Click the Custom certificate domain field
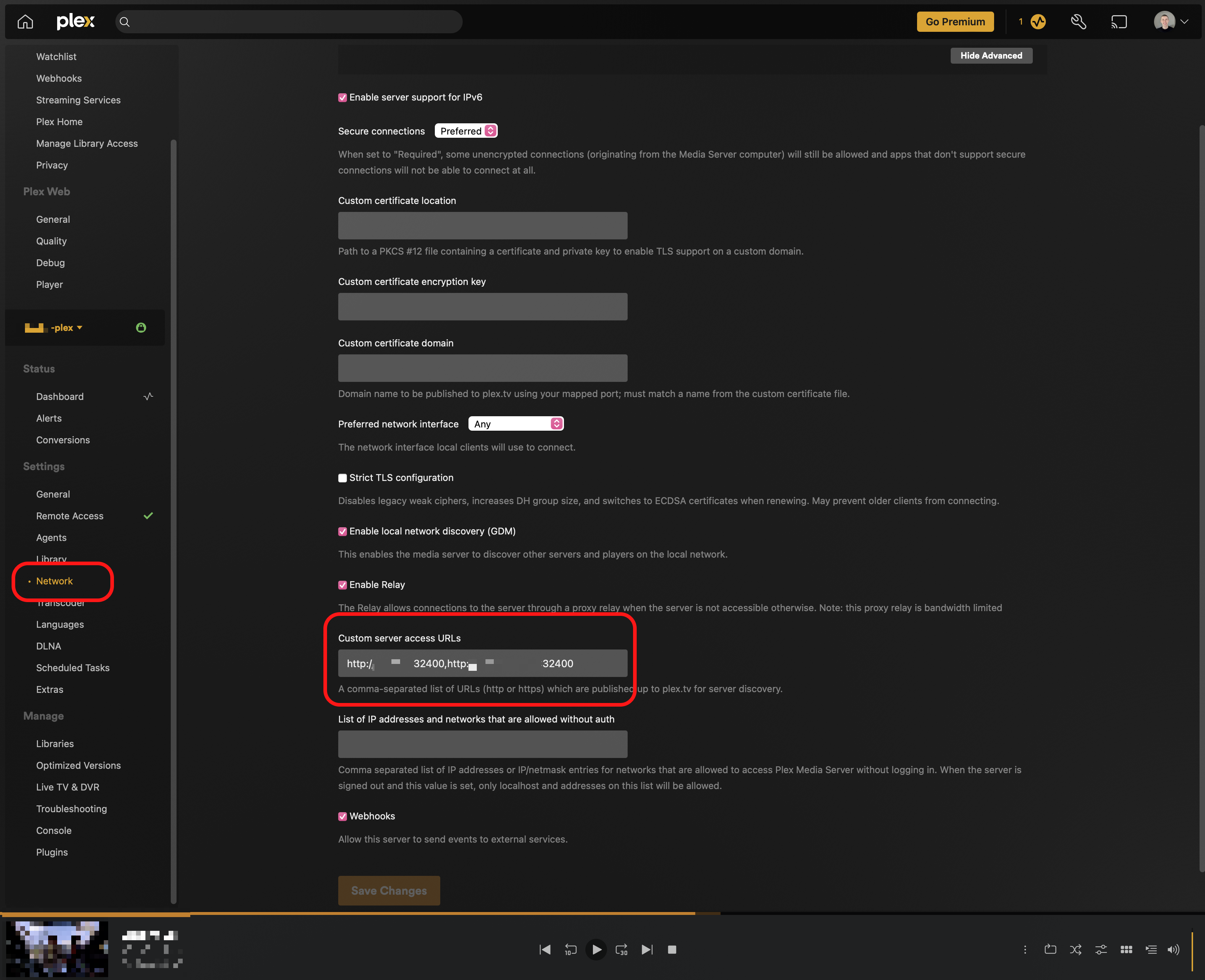1205x980 pixels. tap(483, 368)
